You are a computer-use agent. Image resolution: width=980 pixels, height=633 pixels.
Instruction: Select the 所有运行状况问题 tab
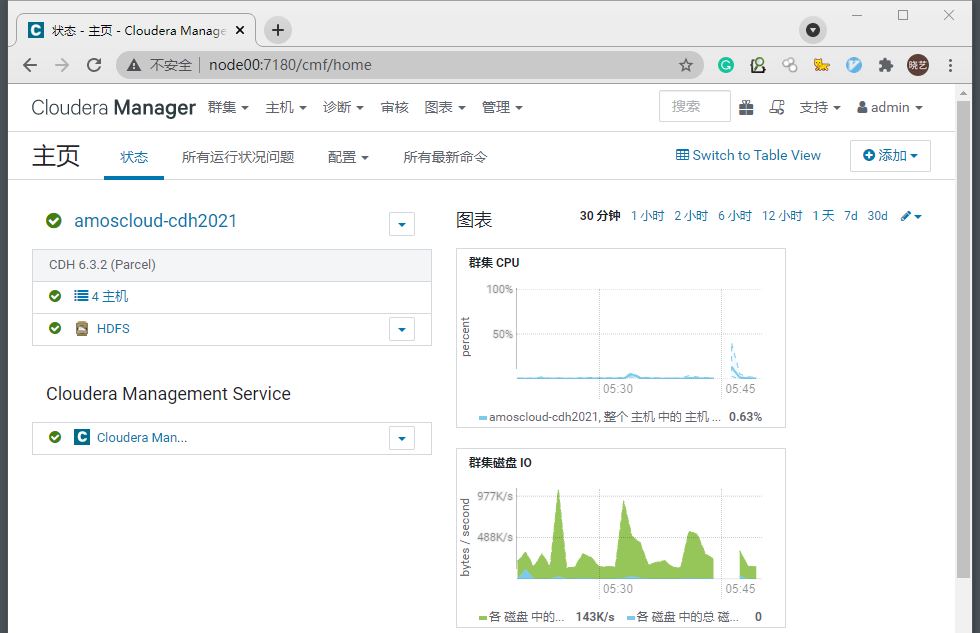point(238,157)
